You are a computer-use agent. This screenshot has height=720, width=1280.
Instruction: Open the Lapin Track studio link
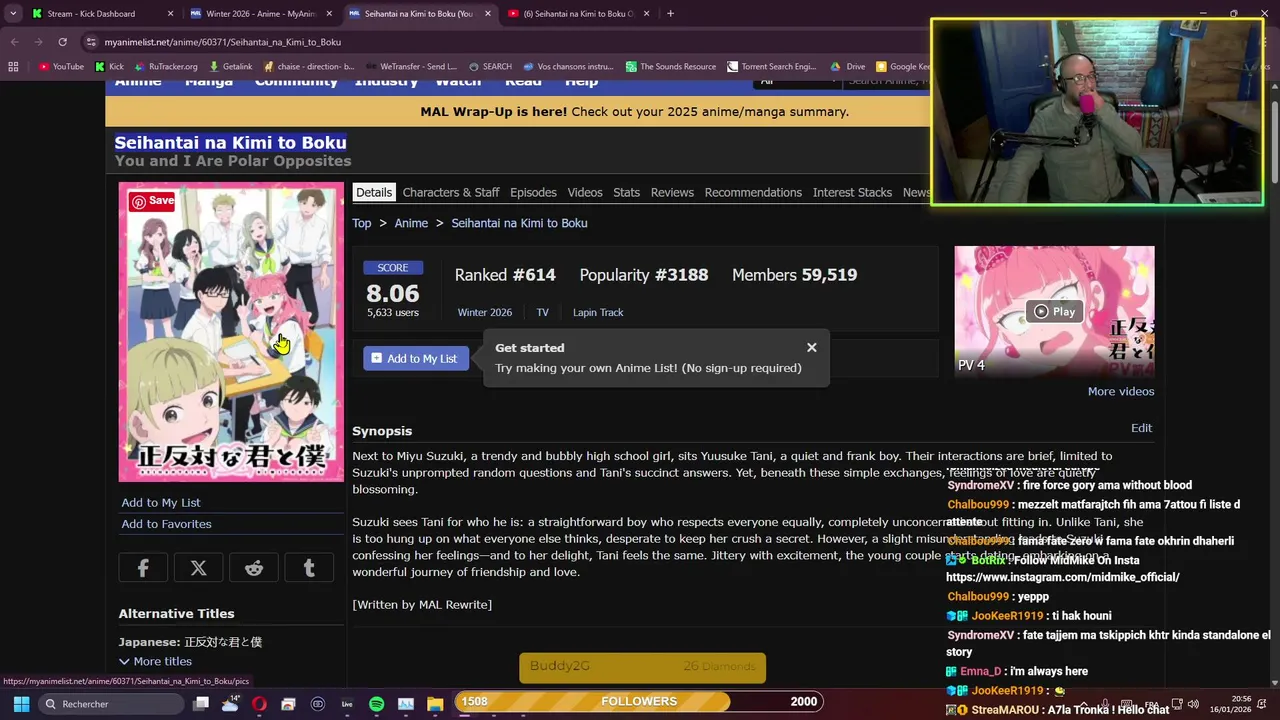598,312
